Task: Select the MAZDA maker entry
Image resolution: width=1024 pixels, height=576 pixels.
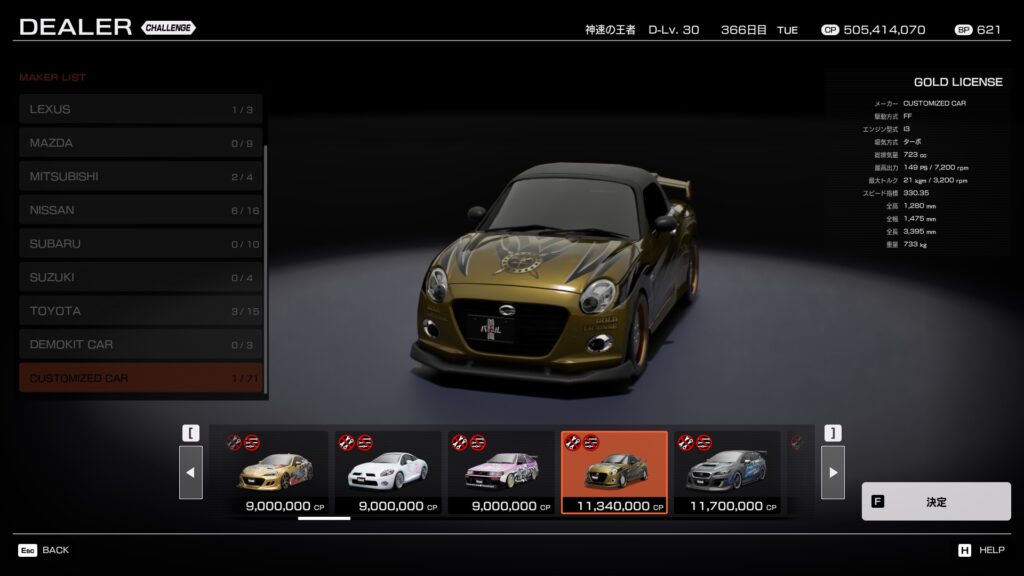Action: [140, 143]
